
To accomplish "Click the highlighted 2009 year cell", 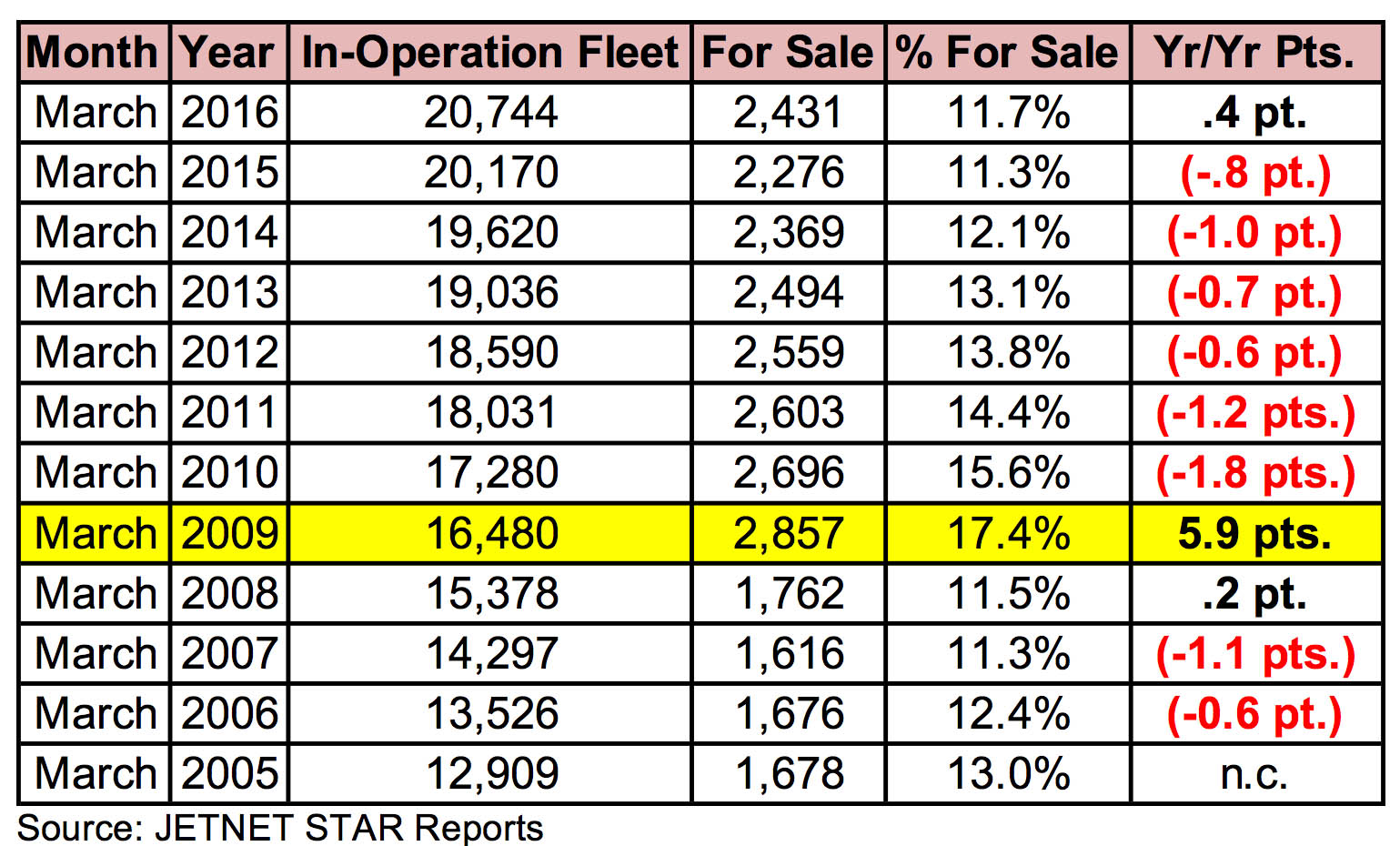I will 229,533.
